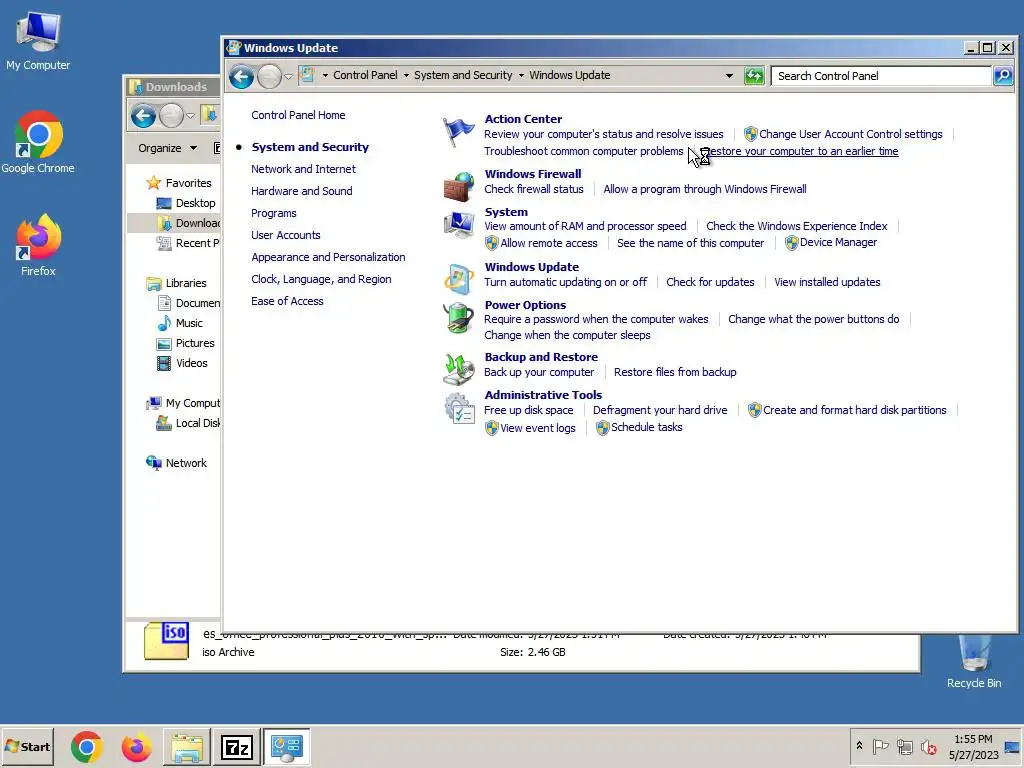
Task: Open recent pages dropdown next to forward button
Action: point(288,77)
